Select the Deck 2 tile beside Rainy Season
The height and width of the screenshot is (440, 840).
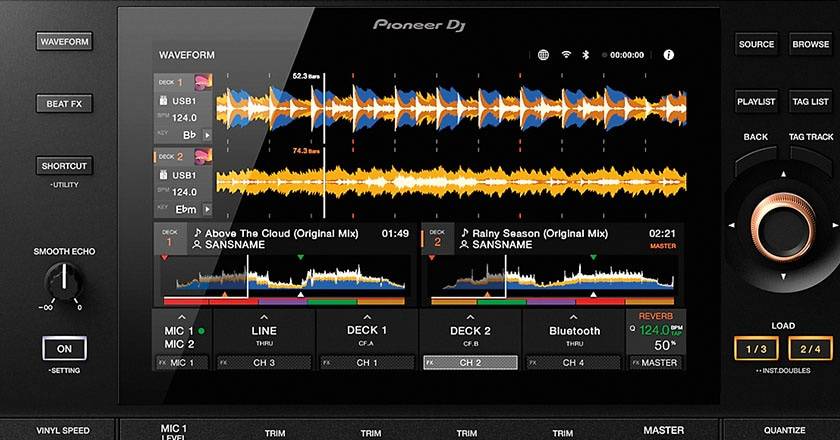pos(437,239)
